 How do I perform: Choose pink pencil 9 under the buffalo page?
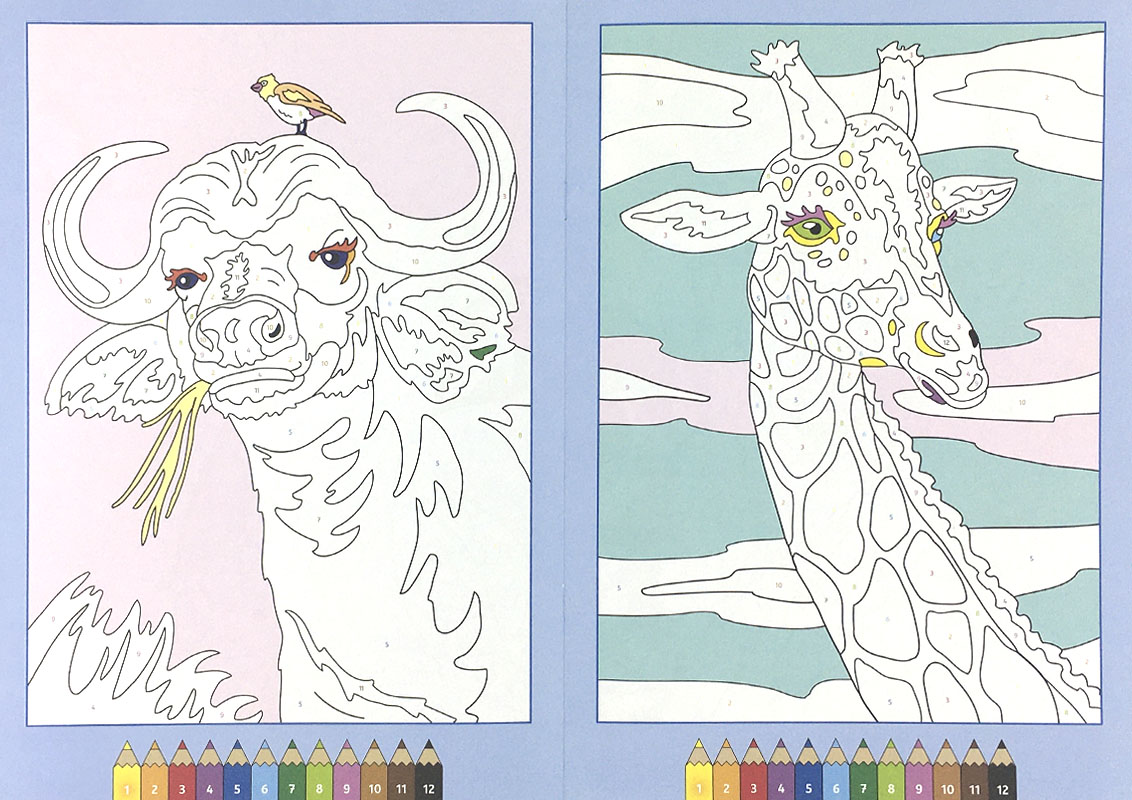click(x=347, y=770)
